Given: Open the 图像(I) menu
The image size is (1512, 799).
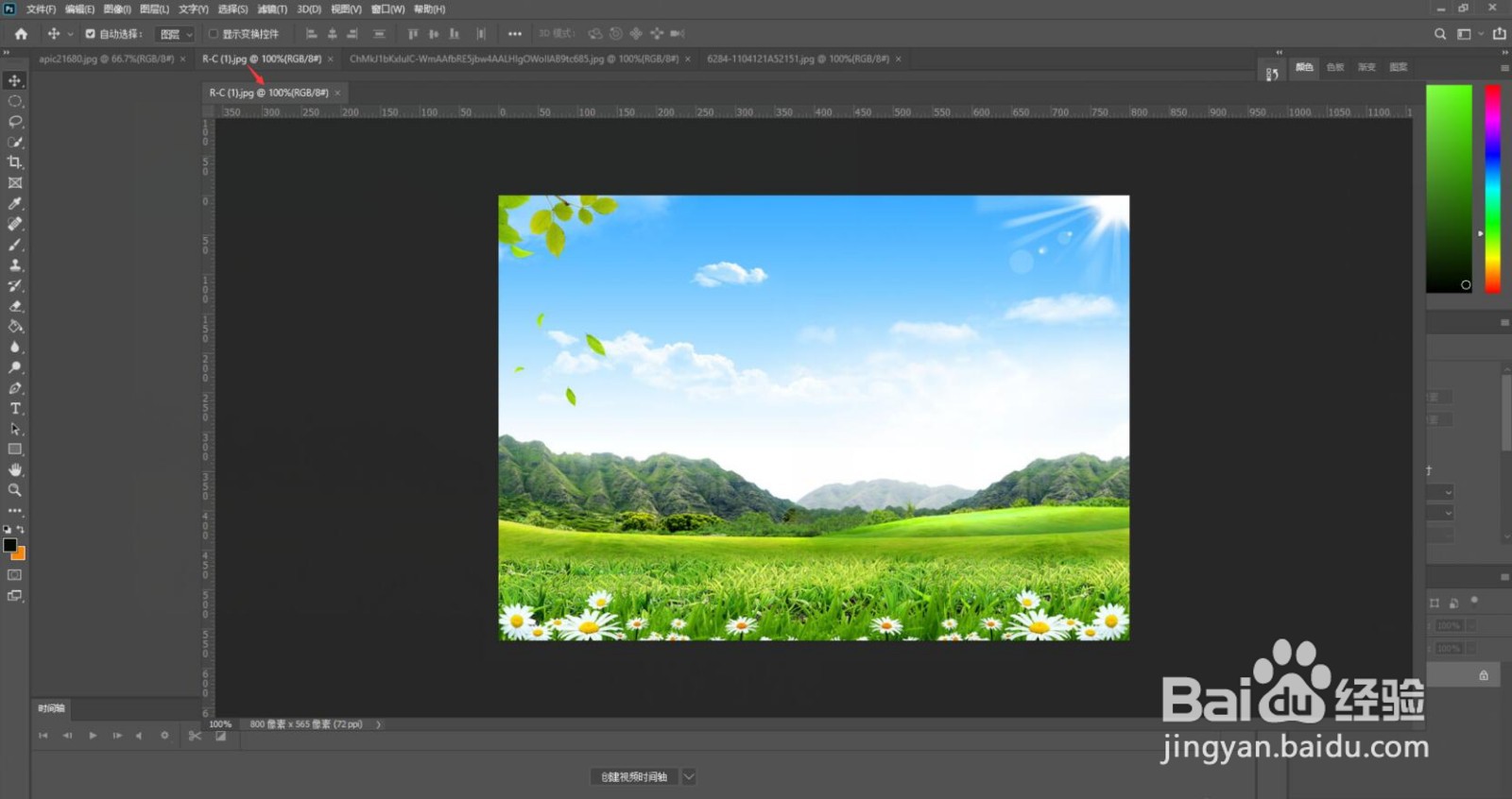Looking at the screenshot, I should pos(116,8).
